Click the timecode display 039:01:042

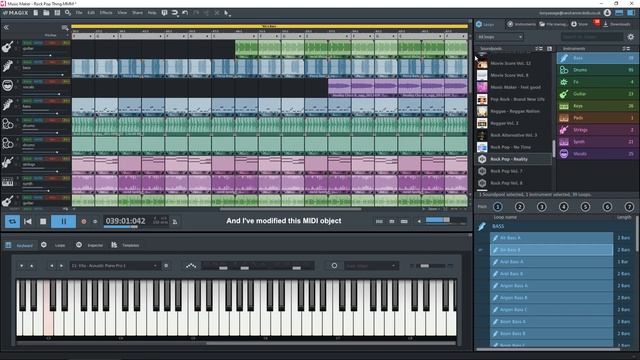click(125, 221)
